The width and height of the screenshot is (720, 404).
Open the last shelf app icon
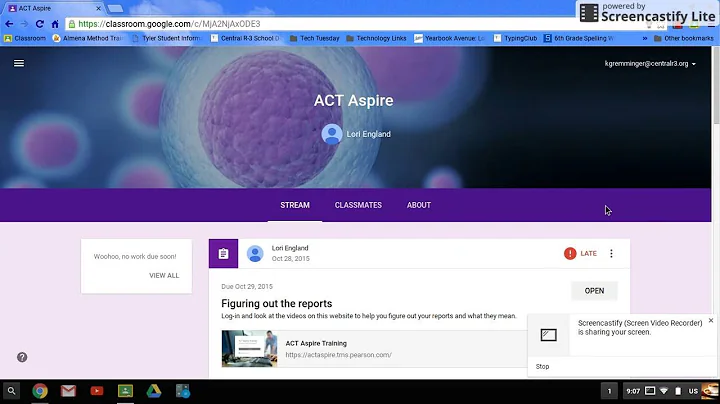coord(183,391)
